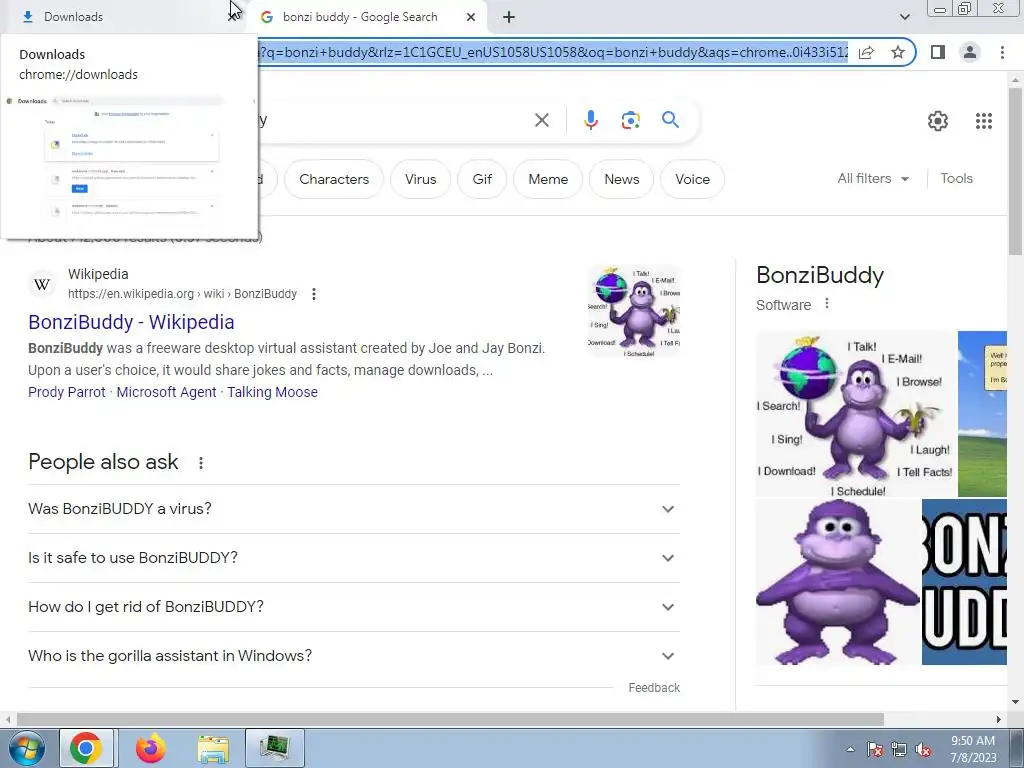Image resolution: width=1024 pixels, height=768 pixels.
Task: Open the monitor app in taskbar
Action: tap(274, 748)
